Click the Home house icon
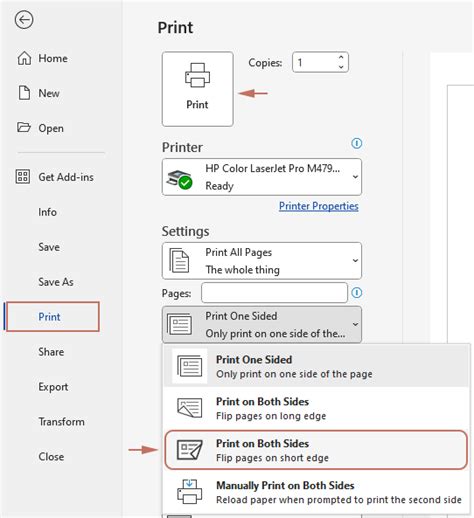Screen dimensions: 474x518 [x=24, y=58]
